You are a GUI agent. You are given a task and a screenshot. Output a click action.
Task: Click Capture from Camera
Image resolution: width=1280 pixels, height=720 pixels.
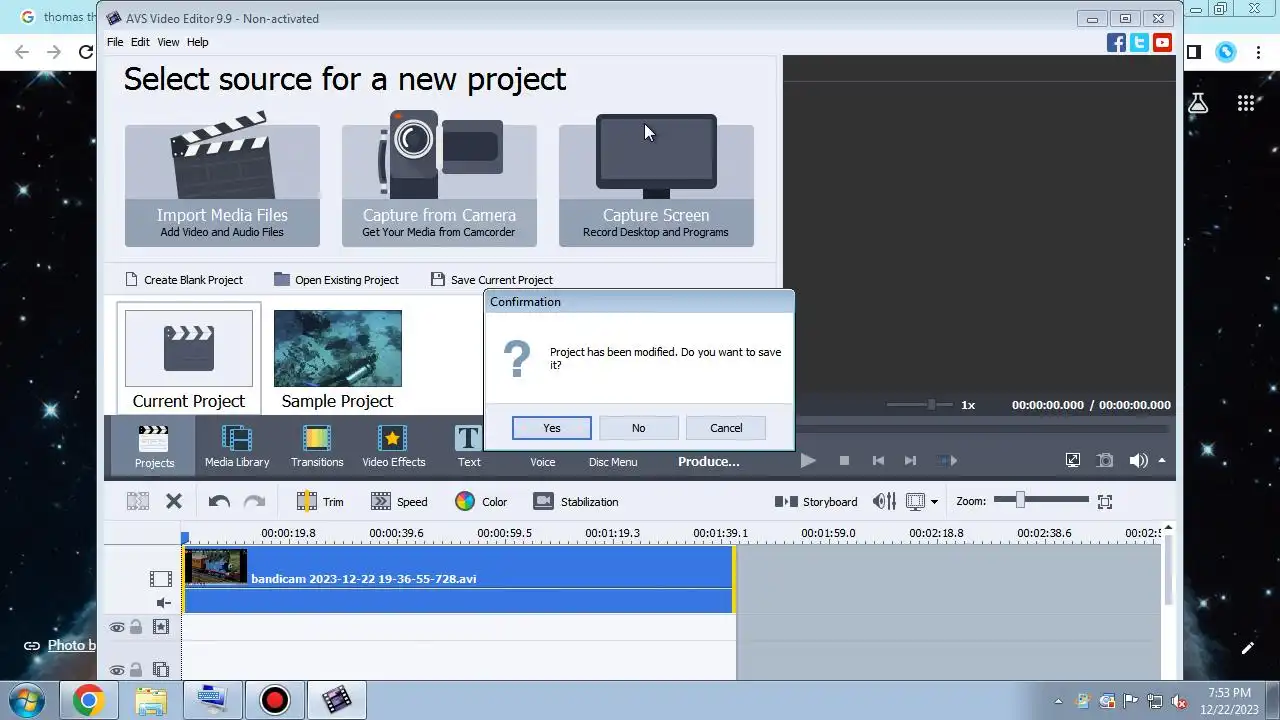coord(439,180)
